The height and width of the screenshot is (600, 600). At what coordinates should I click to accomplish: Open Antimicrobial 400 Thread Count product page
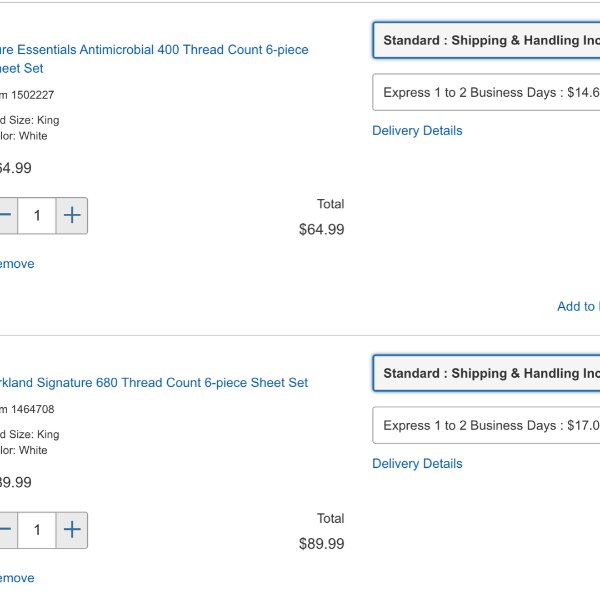pos(154,59)
